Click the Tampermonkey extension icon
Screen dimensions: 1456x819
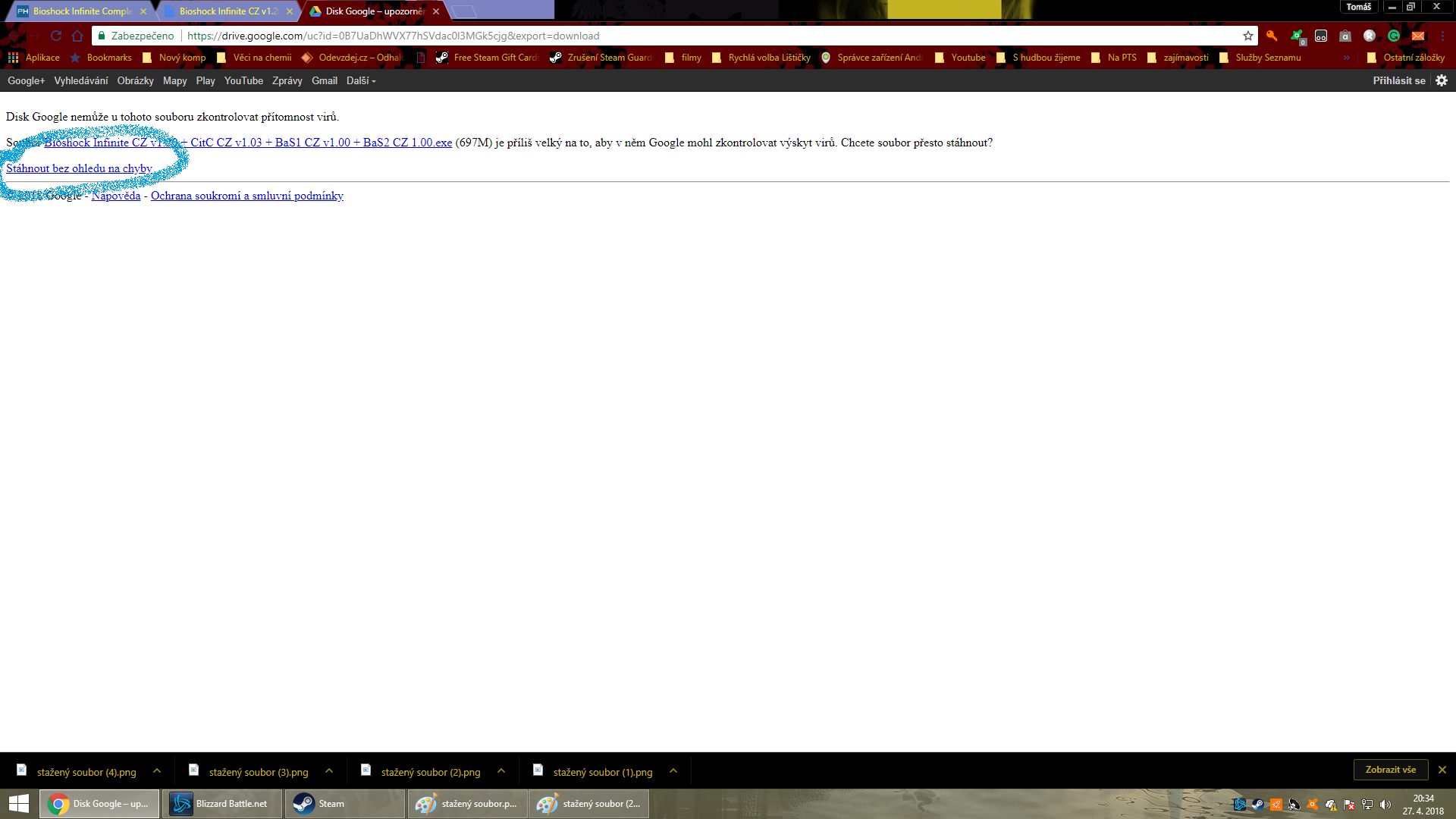tap(1321, 36)
